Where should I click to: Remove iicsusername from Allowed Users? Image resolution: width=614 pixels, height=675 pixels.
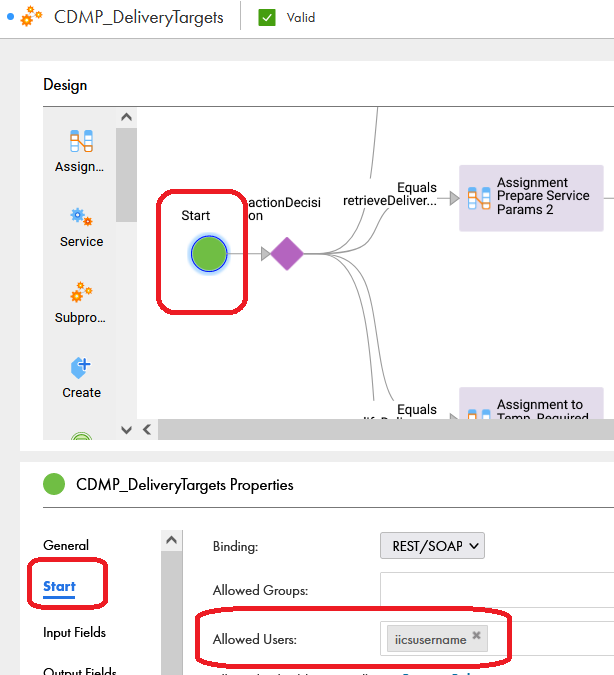(x=476, y=635)
